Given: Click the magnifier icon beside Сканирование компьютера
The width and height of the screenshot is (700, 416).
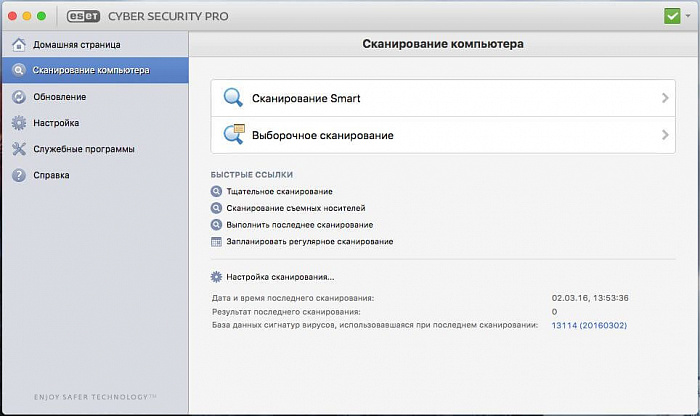Looking at the screenshot, I should pyautogui.click(x=18, y=71).
